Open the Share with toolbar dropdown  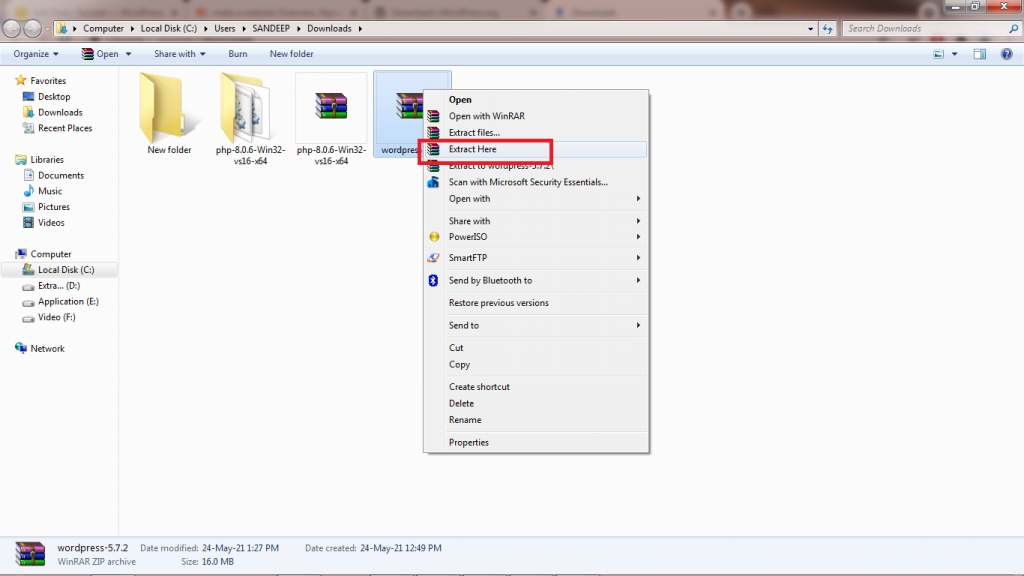pyautogui.click(x=179, y=54)
